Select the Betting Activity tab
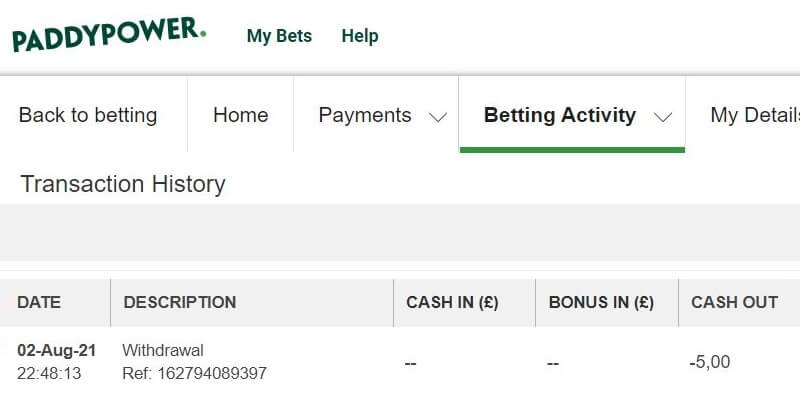Image resolution: width=800 pixels, height=400 pixels. 560,115
